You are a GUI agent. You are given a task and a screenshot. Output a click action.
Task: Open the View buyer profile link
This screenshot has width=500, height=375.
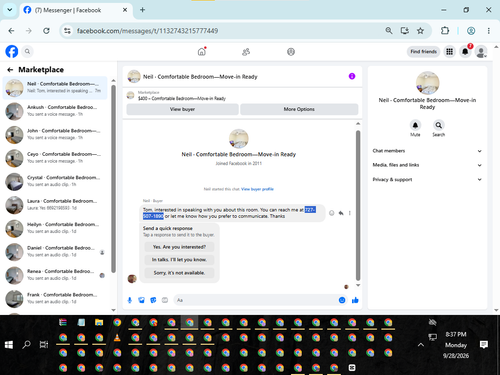[257, 189]
